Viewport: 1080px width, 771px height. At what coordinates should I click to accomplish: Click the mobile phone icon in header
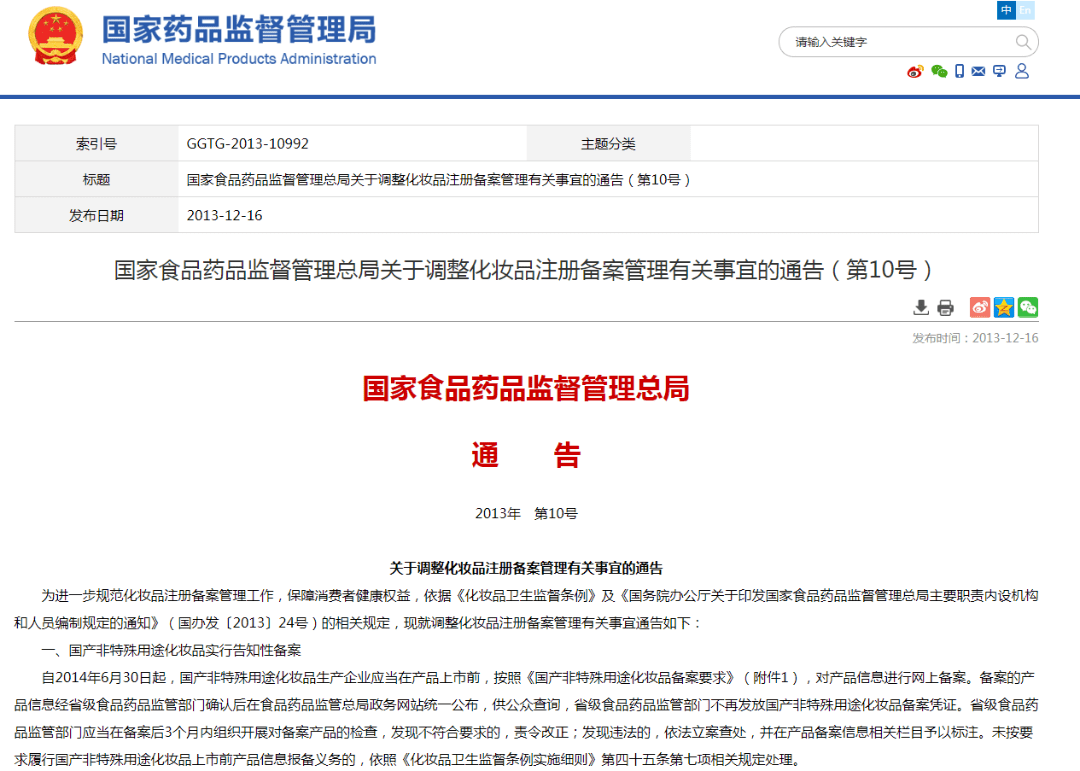(960, 71)
